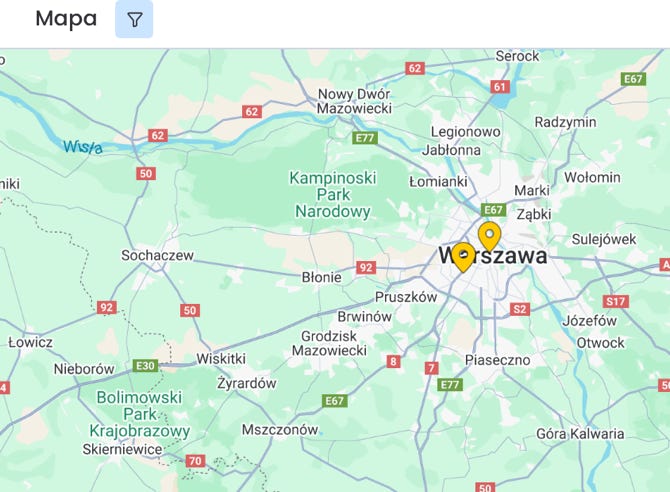Click the Sochaczew town label
This screenshot has height=492, width=670.
(157, 255)
